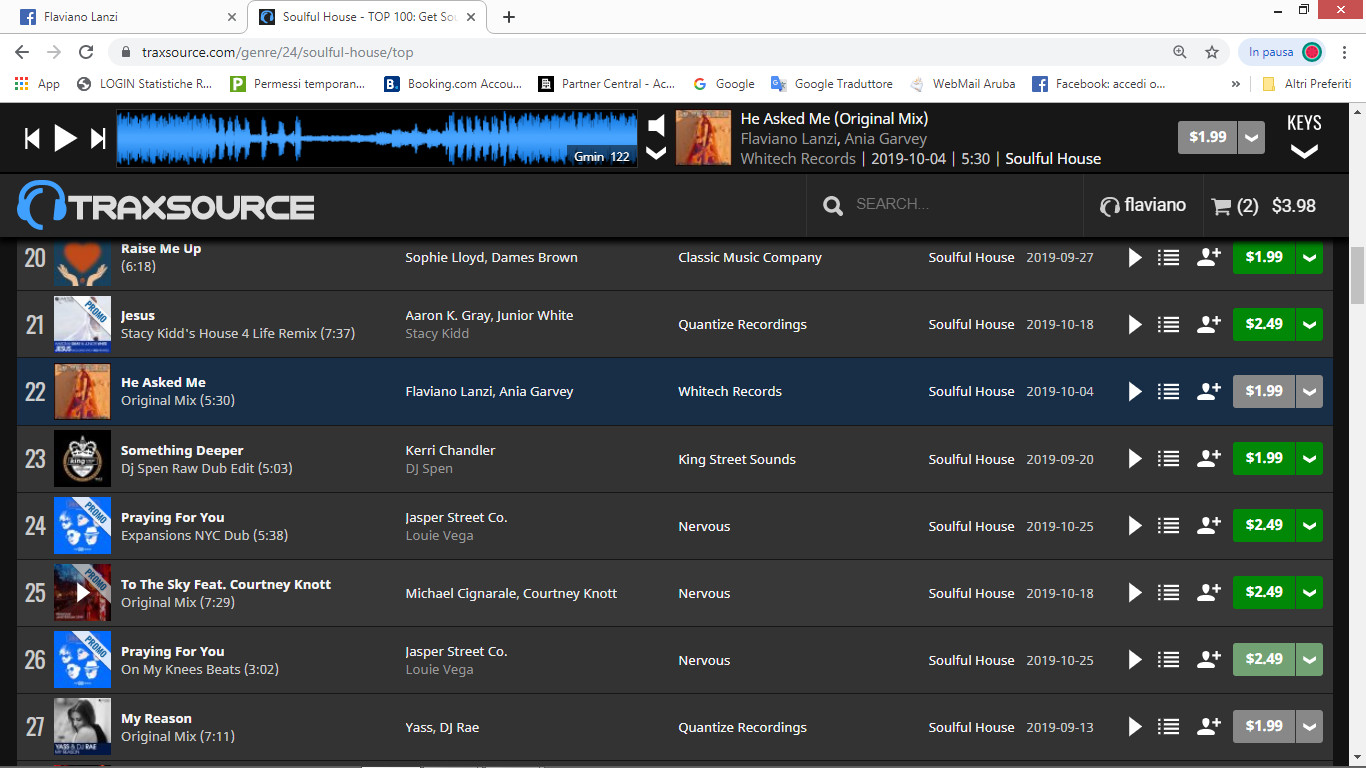
Task: Open King Street Sounds label page
Action: (737, 460)
